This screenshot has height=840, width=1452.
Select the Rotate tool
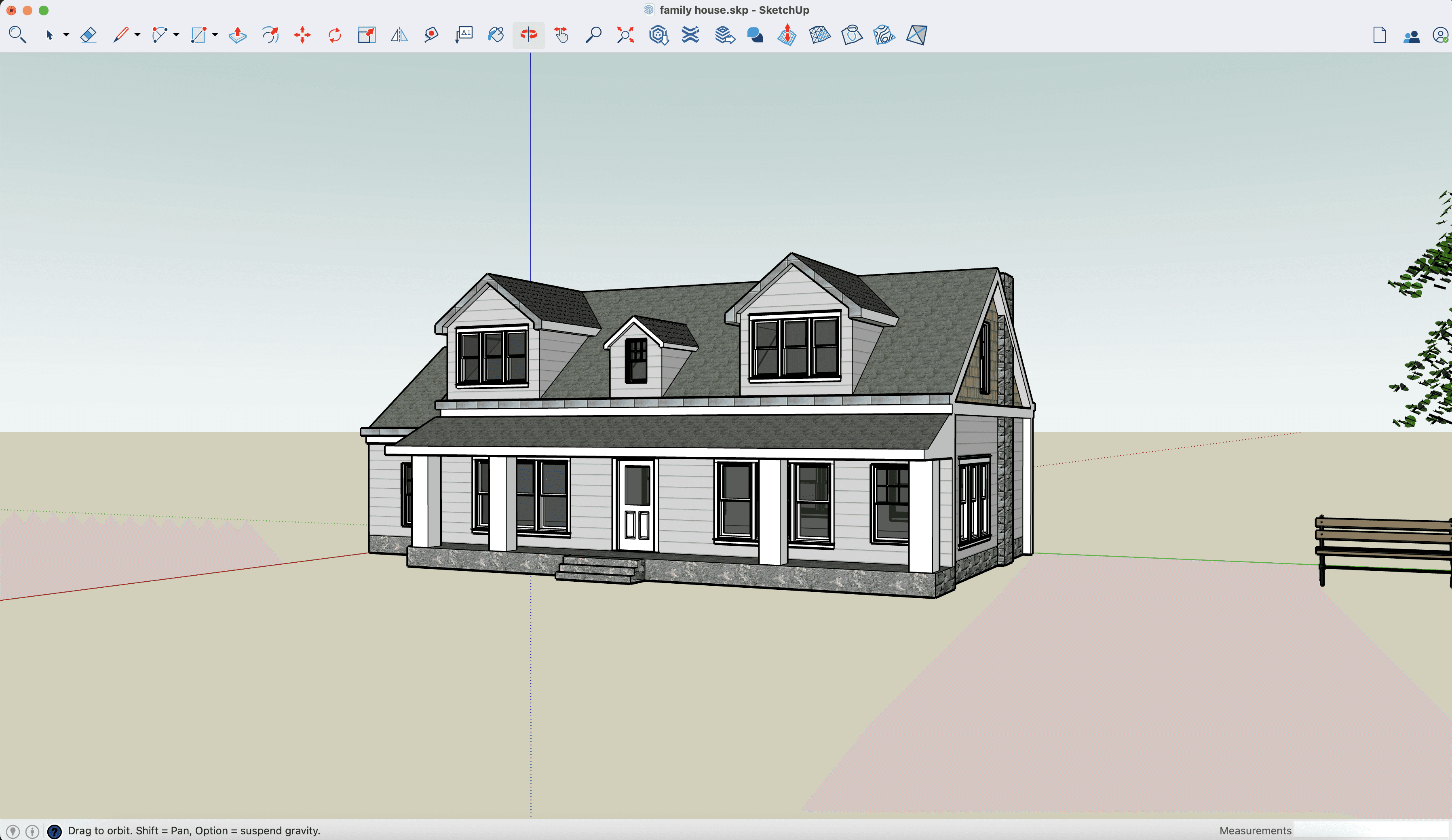pos(334,35)
